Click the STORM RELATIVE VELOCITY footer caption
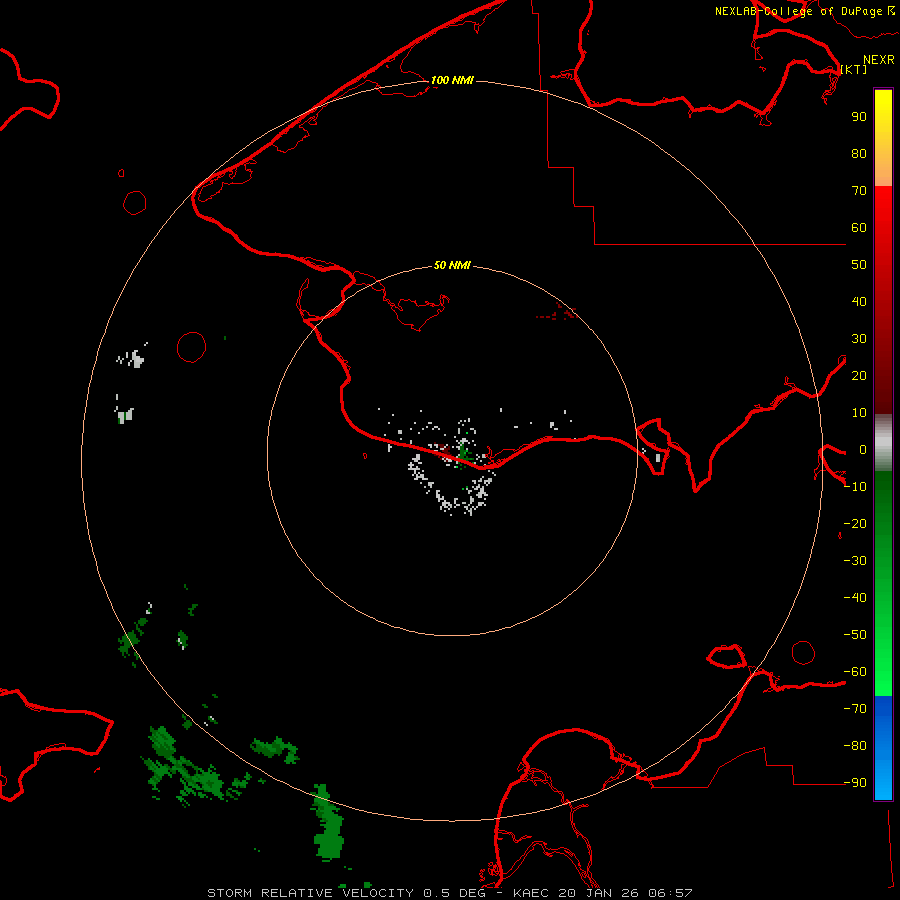This screenshot has width=900, height=900. 450,893
